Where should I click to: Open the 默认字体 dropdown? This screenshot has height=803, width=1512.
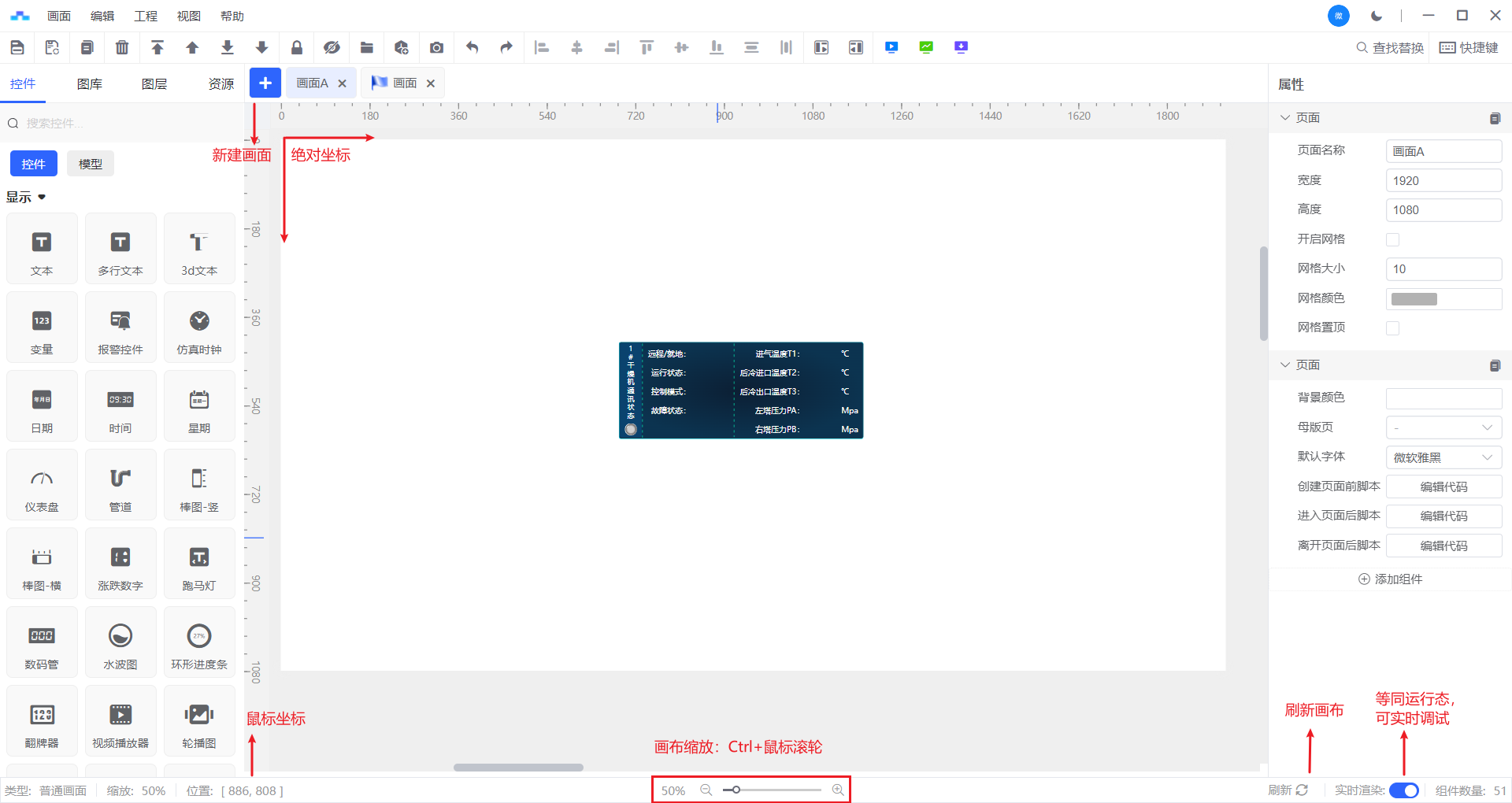[1443, 457]
